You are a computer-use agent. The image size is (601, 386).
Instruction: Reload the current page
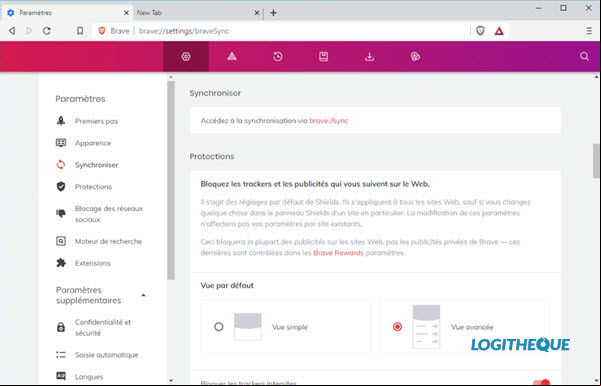[x=47, y=31]
